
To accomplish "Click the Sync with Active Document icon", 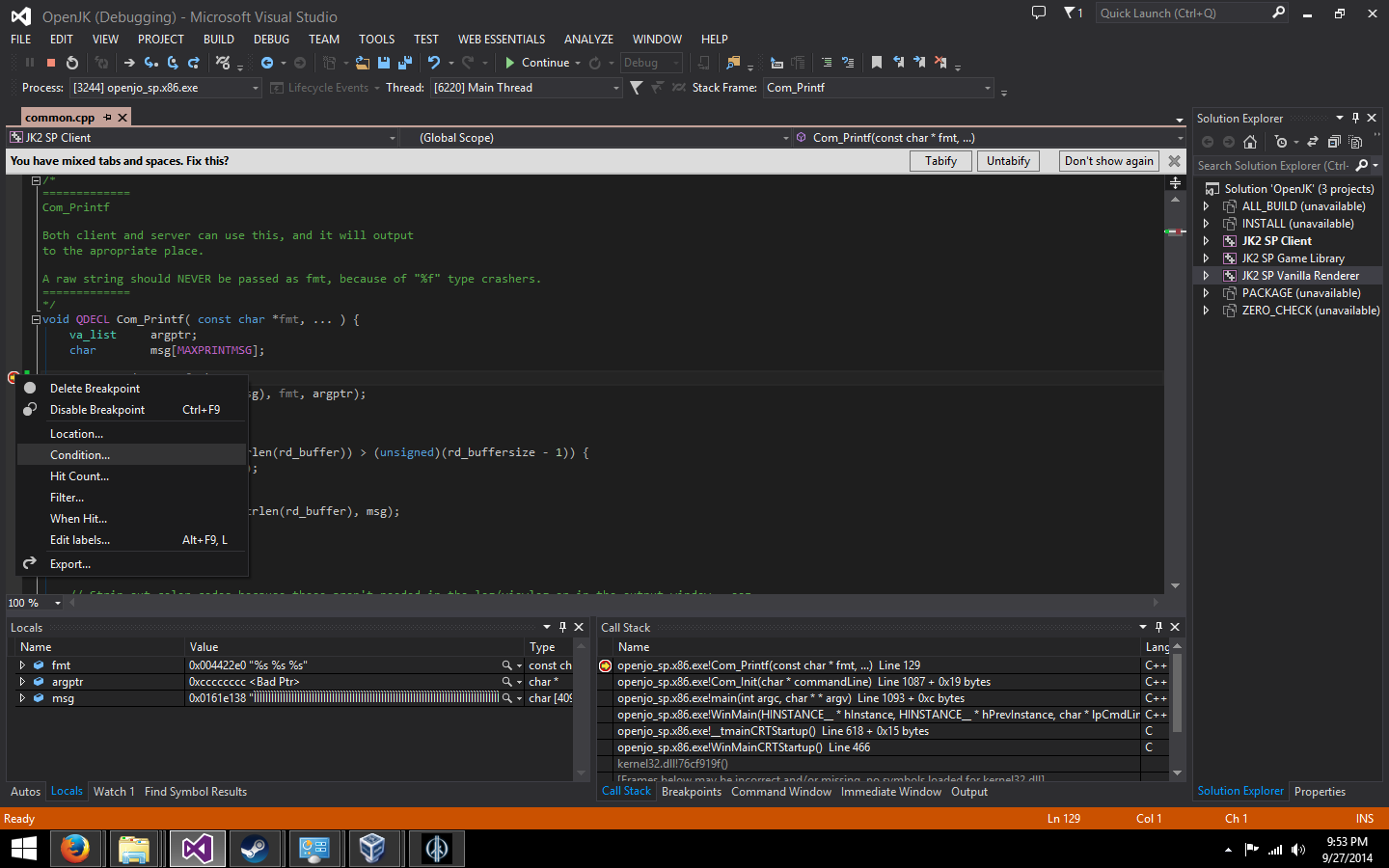I will [1313, 142].
